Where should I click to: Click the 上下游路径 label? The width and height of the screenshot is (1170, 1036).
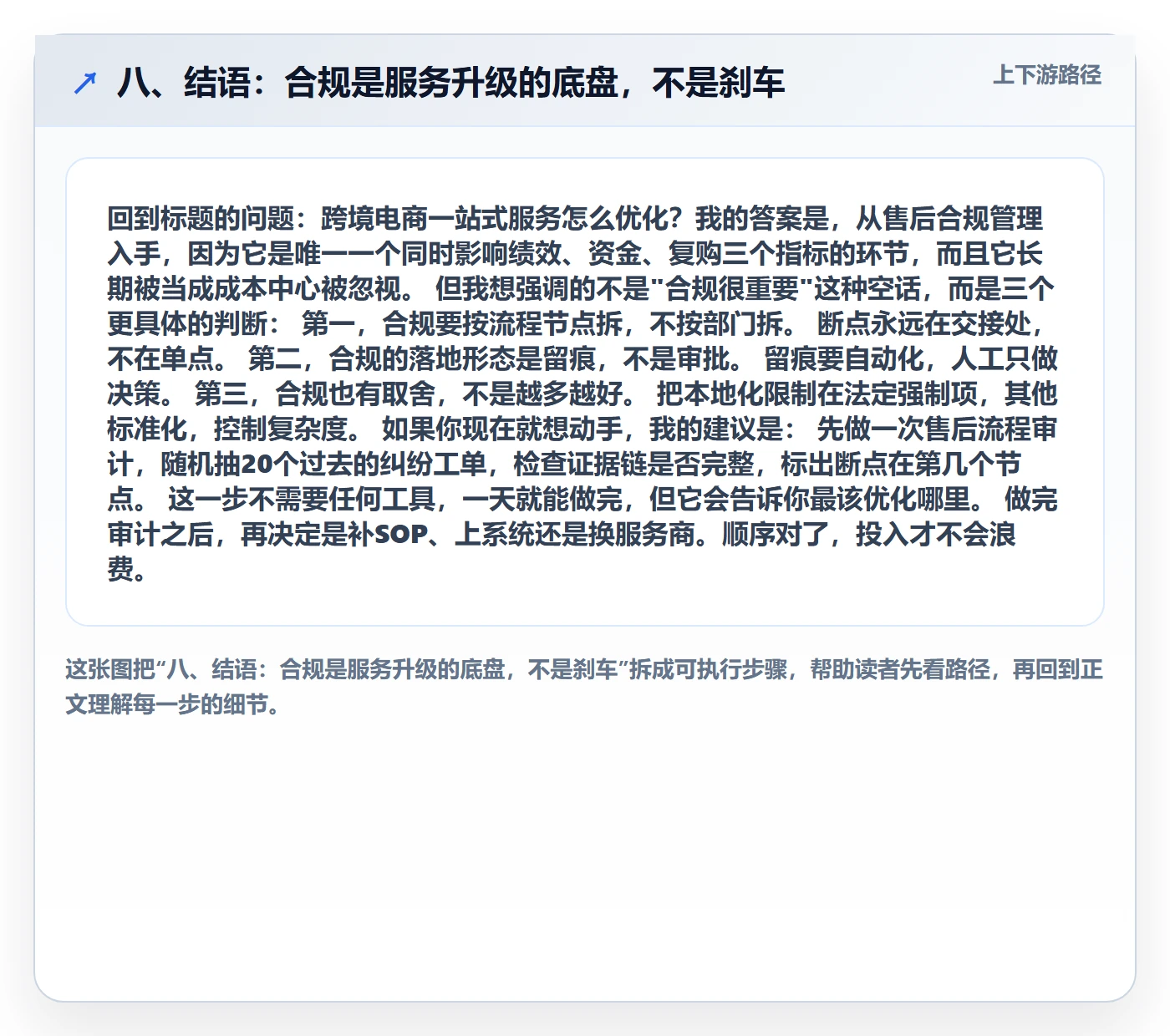(x=1047, y=75)
